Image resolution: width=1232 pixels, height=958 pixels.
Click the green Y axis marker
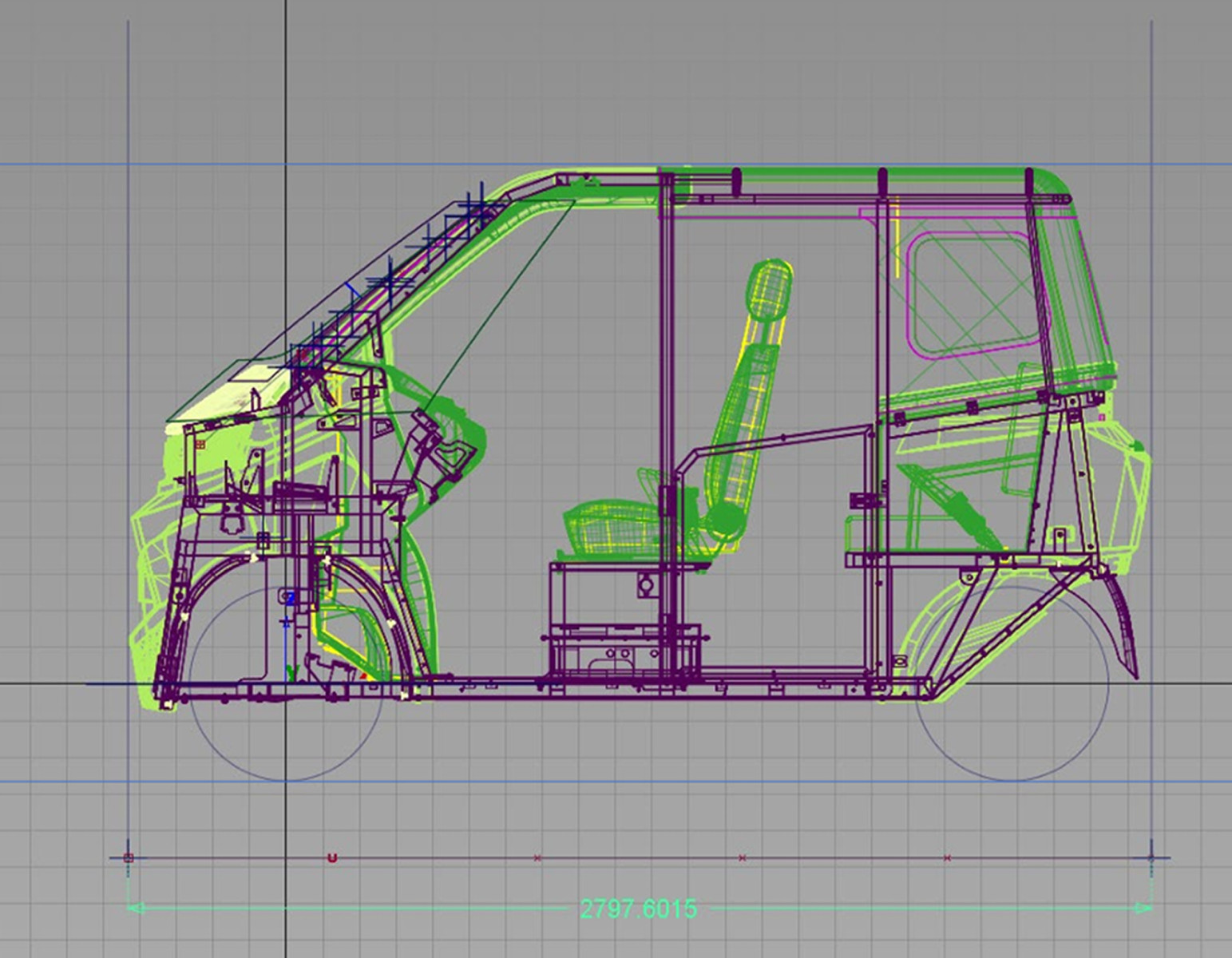(291, 671)
